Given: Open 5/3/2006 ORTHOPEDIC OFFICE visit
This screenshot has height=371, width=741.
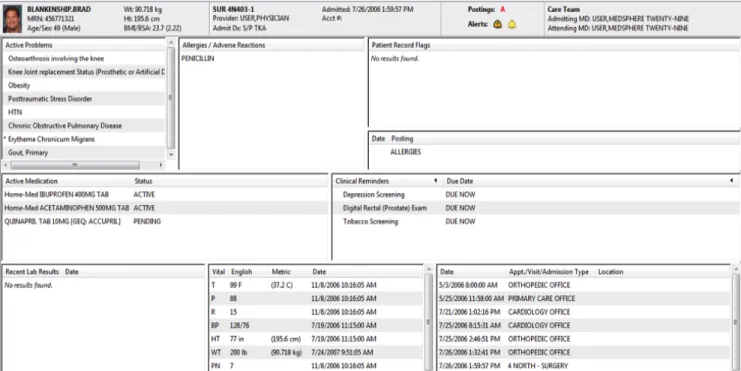Looking at the screenshot, I should click(x=584, y=285).
